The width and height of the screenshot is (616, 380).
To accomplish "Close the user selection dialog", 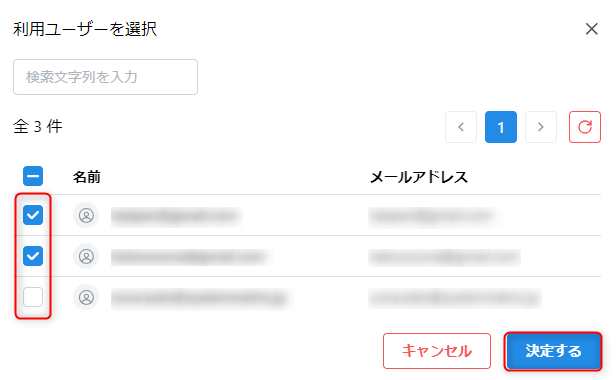I will [591, 29].
